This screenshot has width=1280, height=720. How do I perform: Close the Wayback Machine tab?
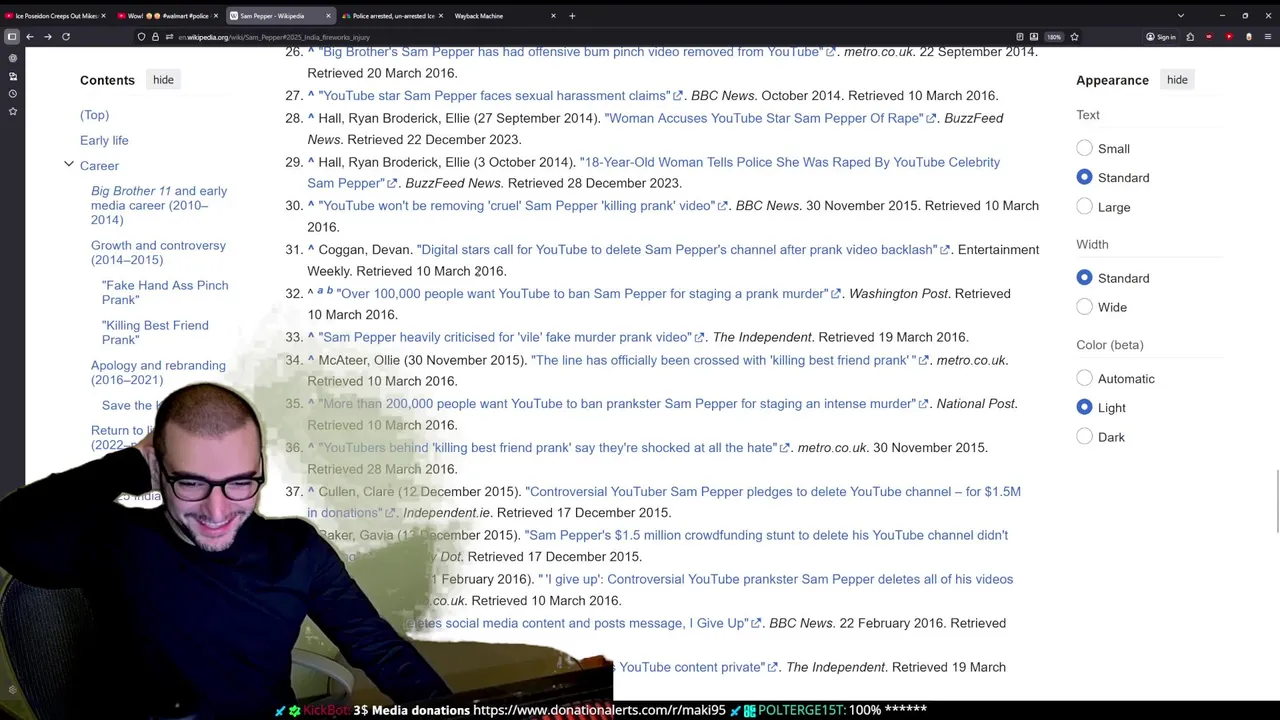(x=553, y=16)
